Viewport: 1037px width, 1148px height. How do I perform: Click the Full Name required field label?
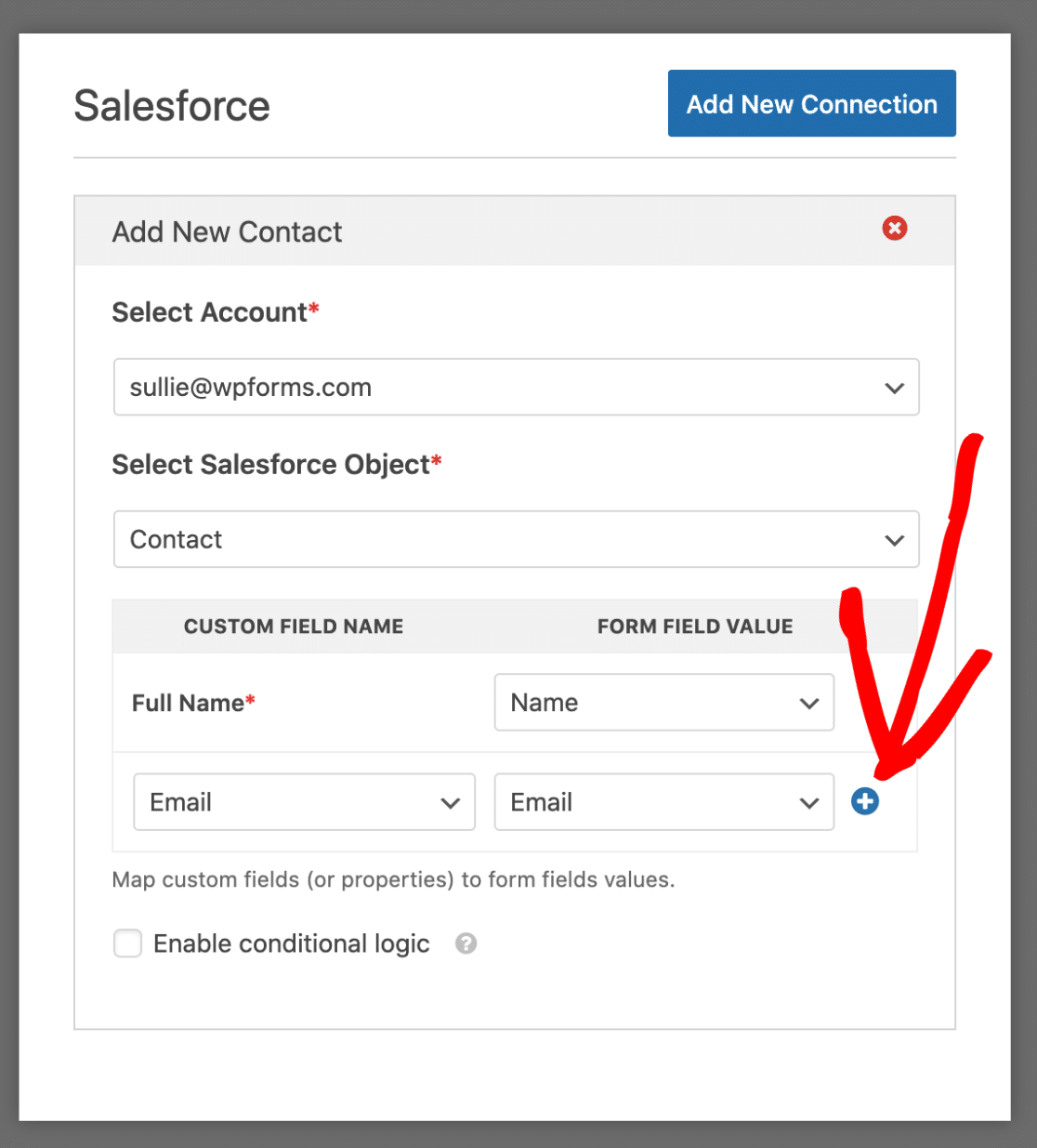coord(193,703)
